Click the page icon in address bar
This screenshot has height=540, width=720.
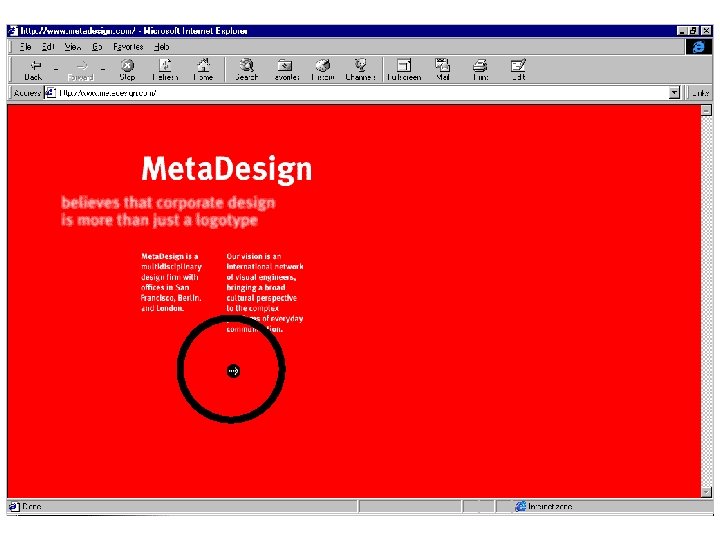51,93
